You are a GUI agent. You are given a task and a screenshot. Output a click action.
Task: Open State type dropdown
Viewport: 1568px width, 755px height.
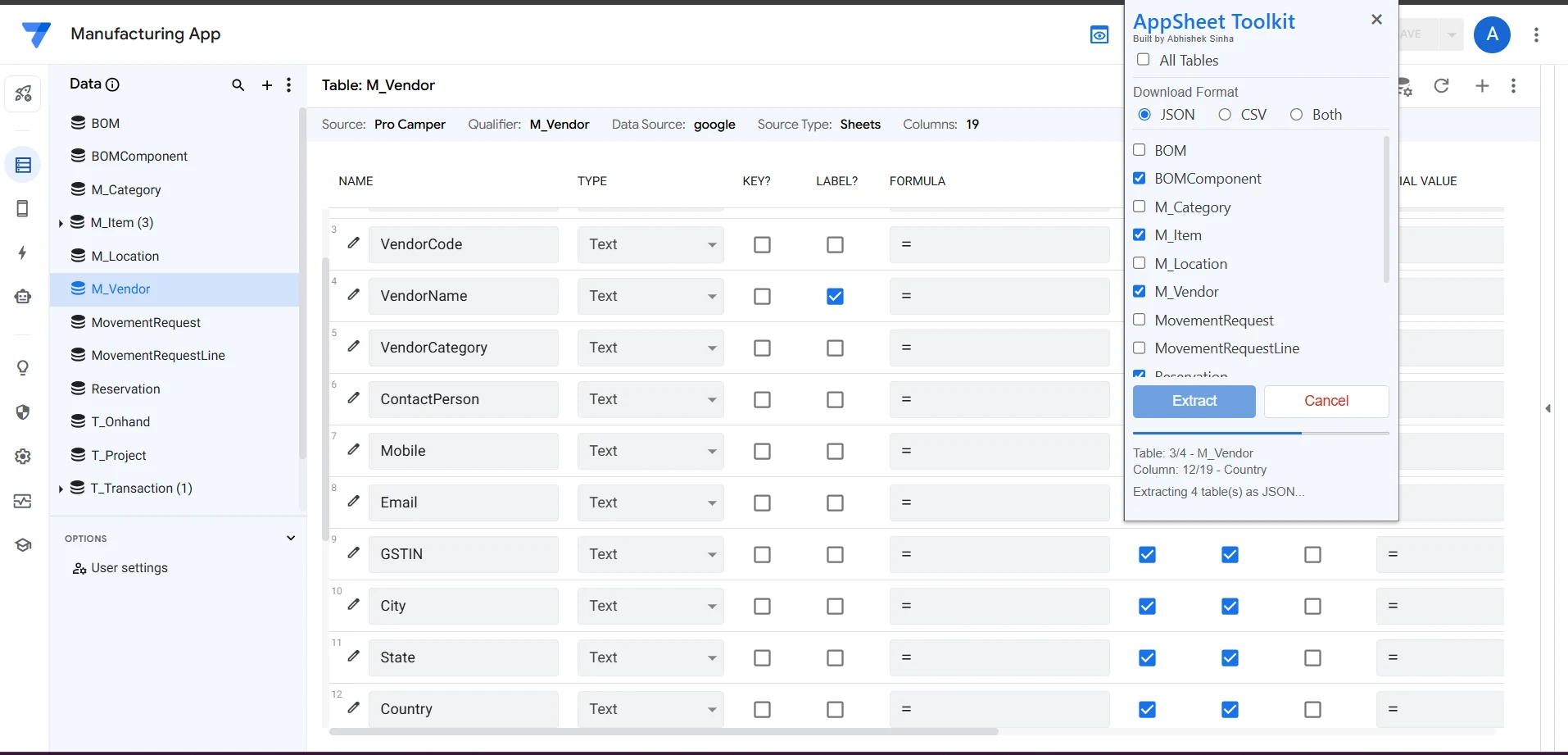(x=650, y=657)
